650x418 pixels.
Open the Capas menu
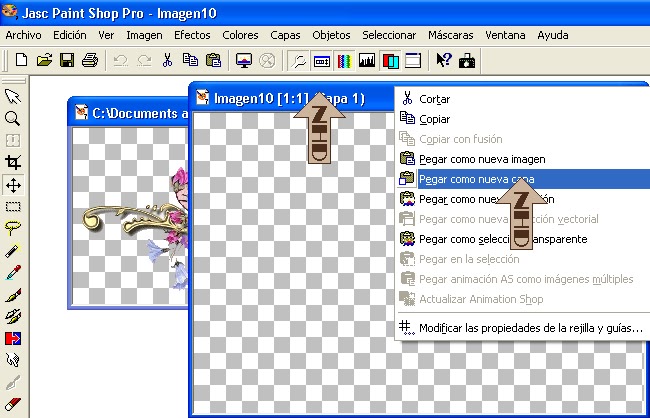point(285,35)
